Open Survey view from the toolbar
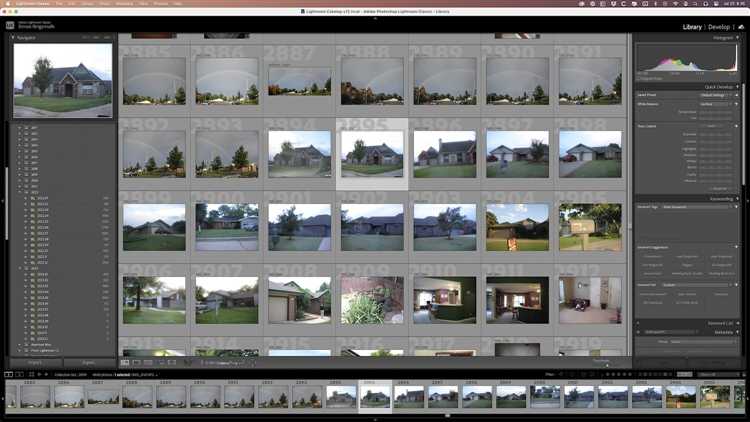This screenshot has height=422, width=750. point(161,363)
